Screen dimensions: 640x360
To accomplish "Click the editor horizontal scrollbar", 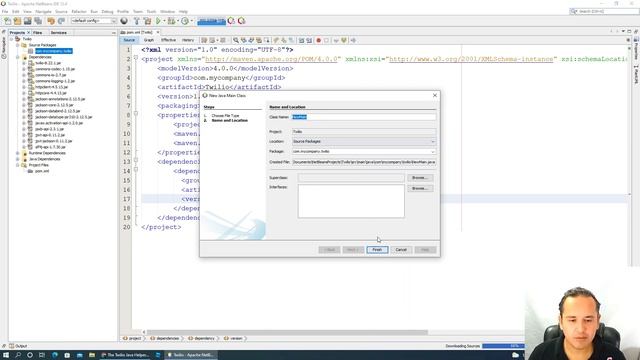I will (287, 332).
